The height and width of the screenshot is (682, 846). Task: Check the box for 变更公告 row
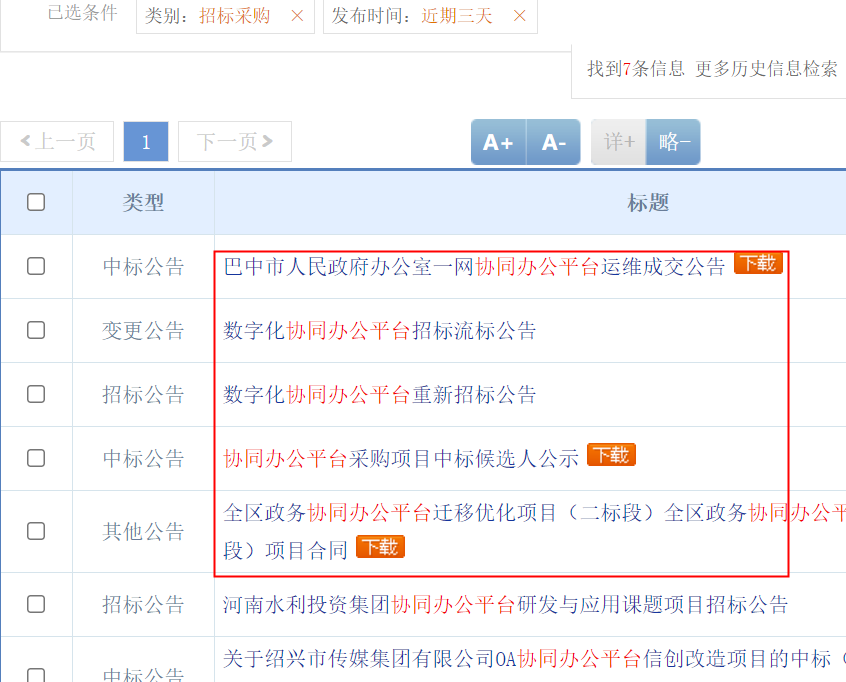click(x=36, y=330)
